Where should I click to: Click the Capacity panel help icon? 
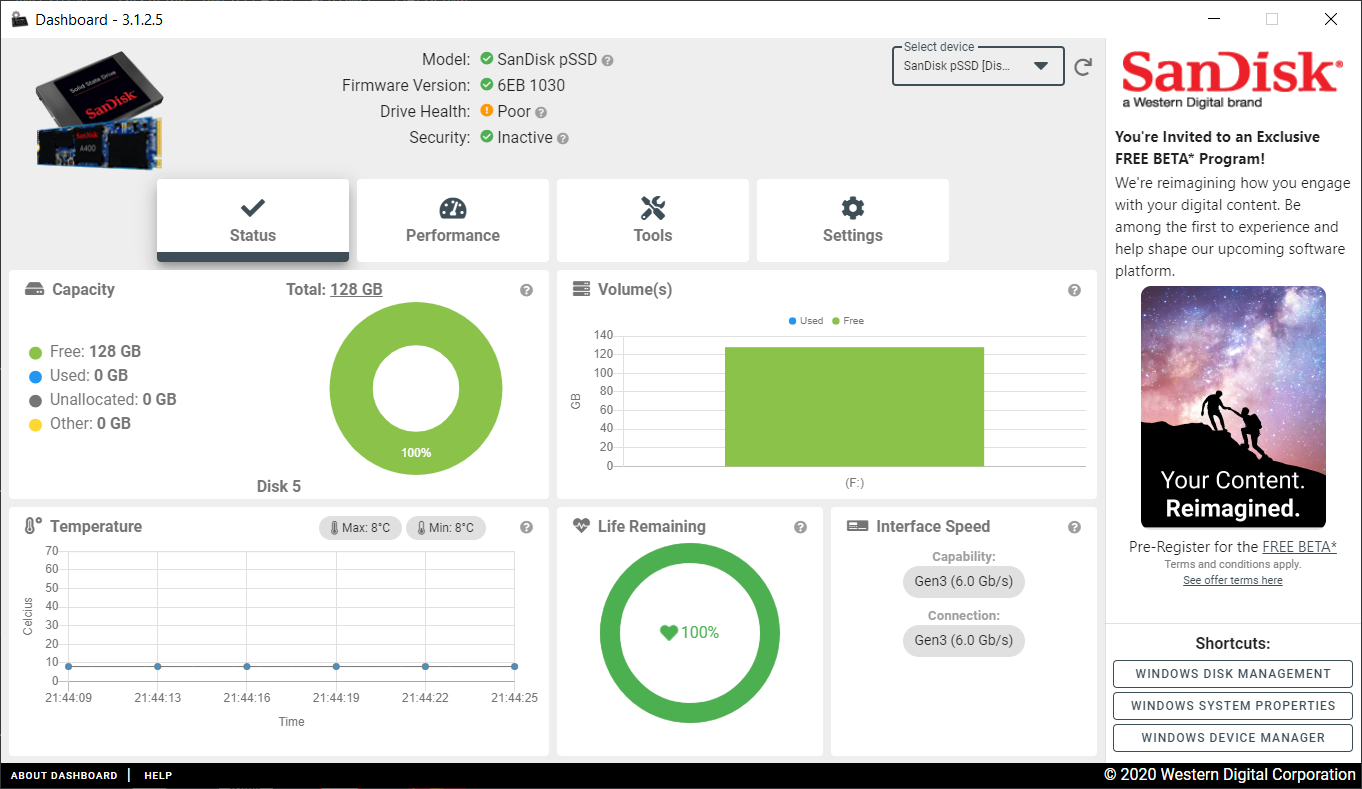coord(526,290)
